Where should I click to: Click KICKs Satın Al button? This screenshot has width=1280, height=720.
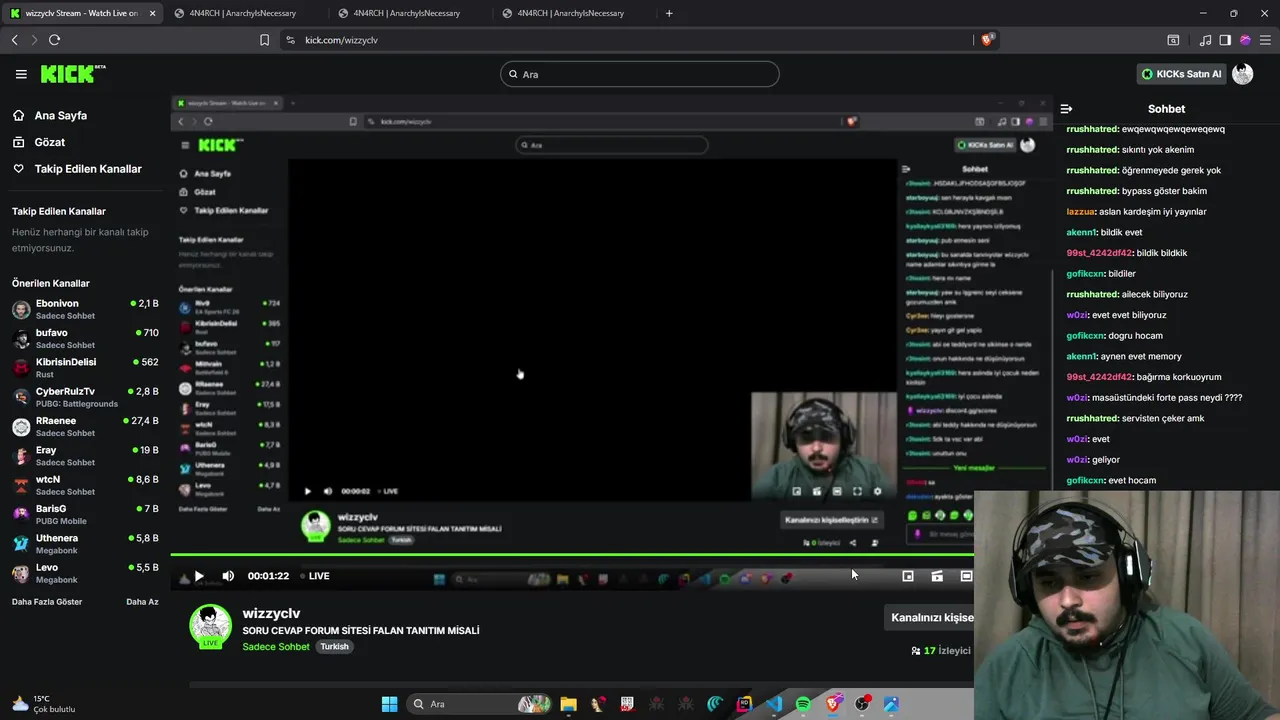point(1181,74)
